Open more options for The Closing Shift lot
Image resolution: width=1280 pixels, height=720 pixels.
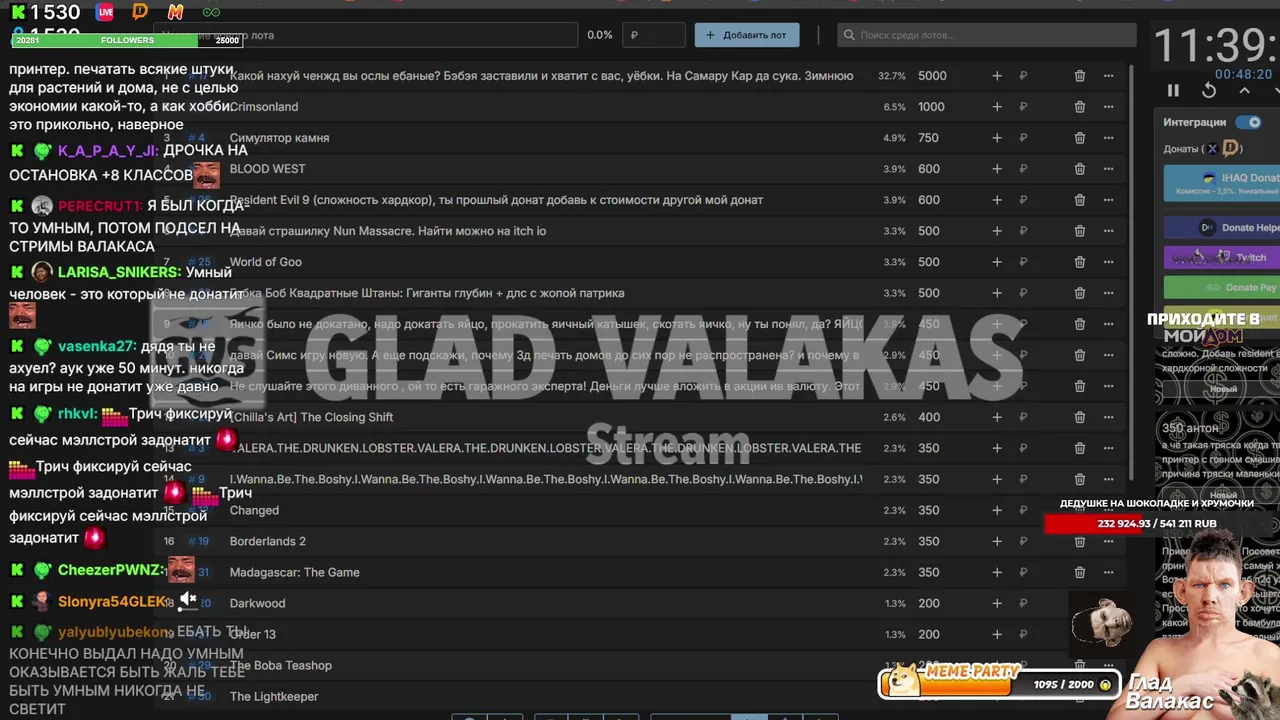coord(1108,417)
